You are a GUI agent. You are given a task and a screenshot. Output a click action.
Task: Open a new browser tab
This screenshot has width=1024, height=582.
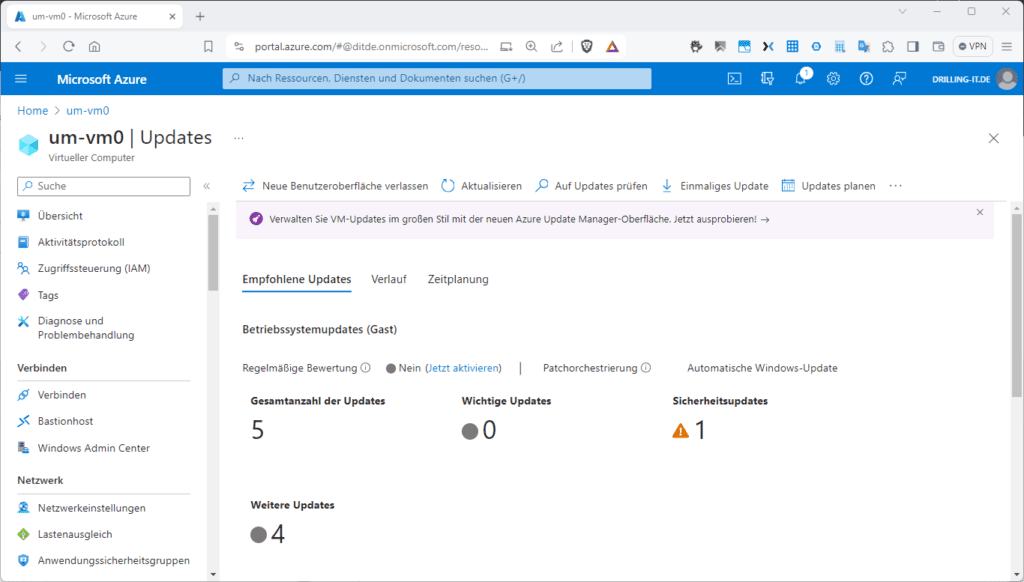pos(200,16)
